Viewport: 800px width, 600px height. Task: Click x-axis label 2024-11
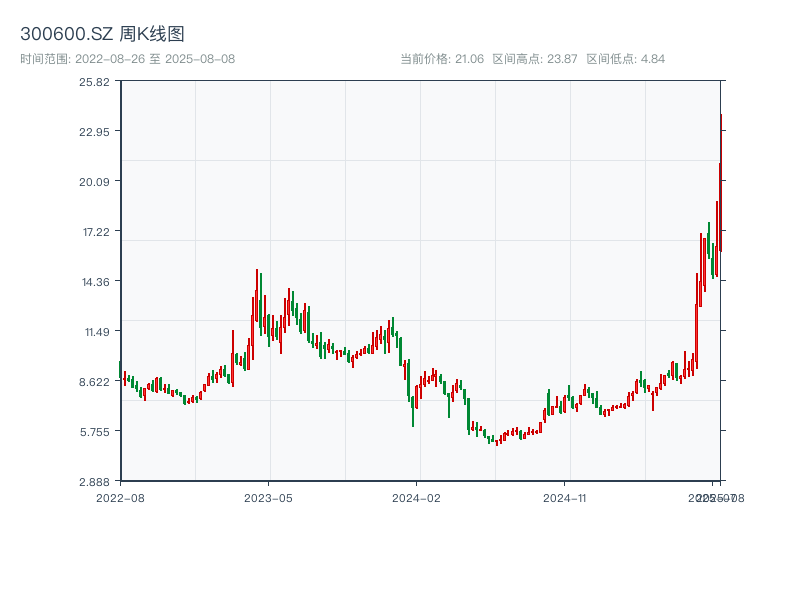(x=564, y=498)
